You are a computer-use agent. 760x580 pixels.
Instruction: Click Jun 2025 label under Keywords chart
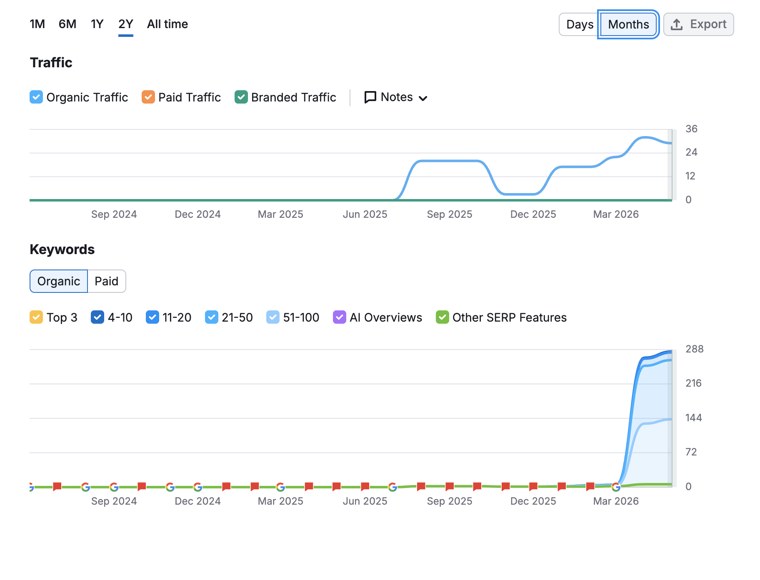click(365, 501)
